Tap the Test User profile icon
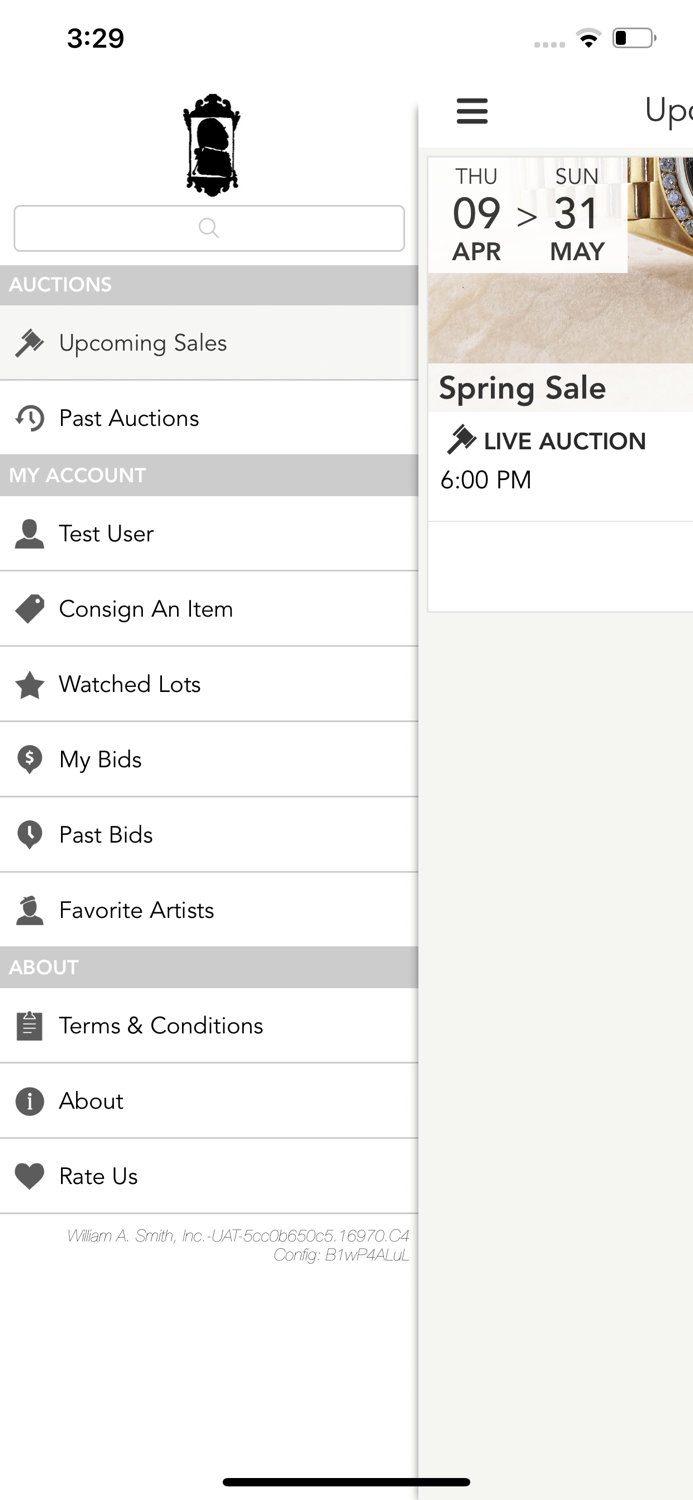Image resolution: width=693 pixels, height=1500 pixels. pos(30,533)
